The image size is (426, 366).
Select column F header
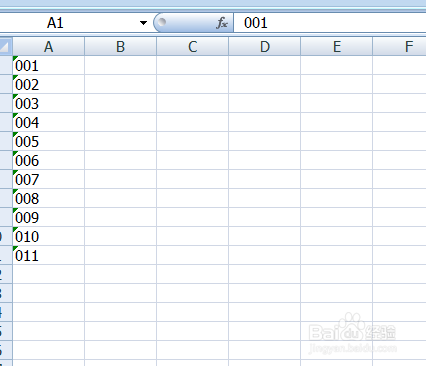(x=399, y=46)
